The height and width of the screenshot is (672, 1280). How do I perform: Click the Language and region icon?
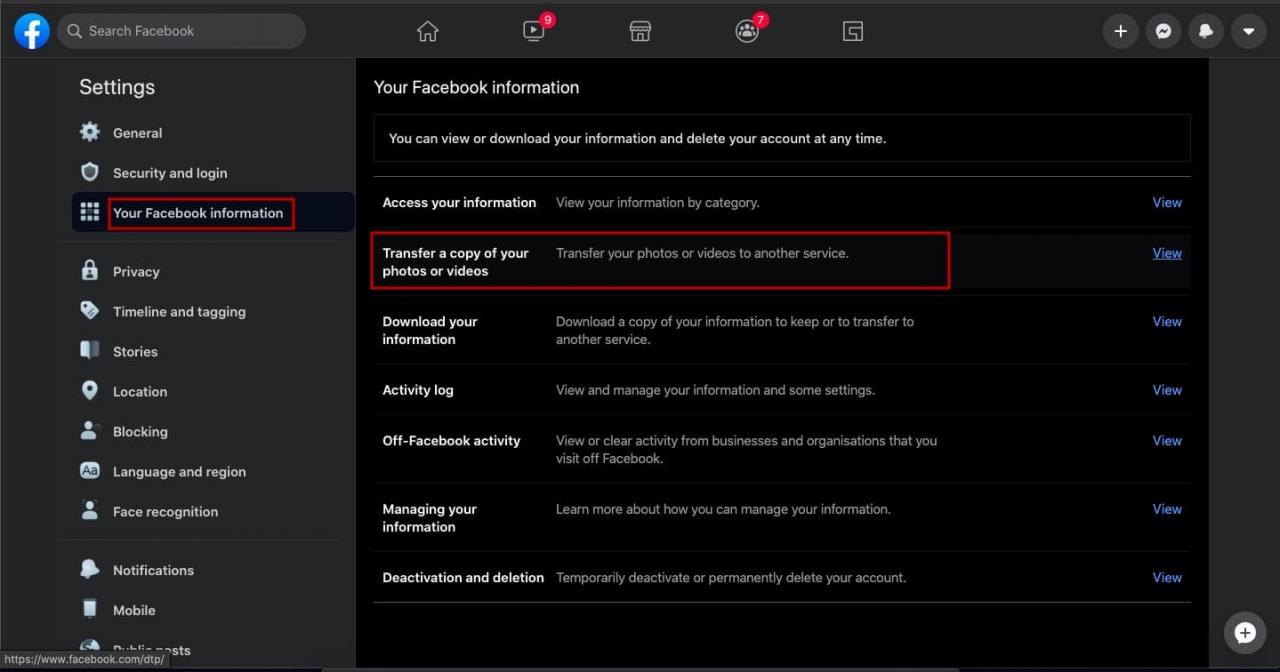[90, 471]
